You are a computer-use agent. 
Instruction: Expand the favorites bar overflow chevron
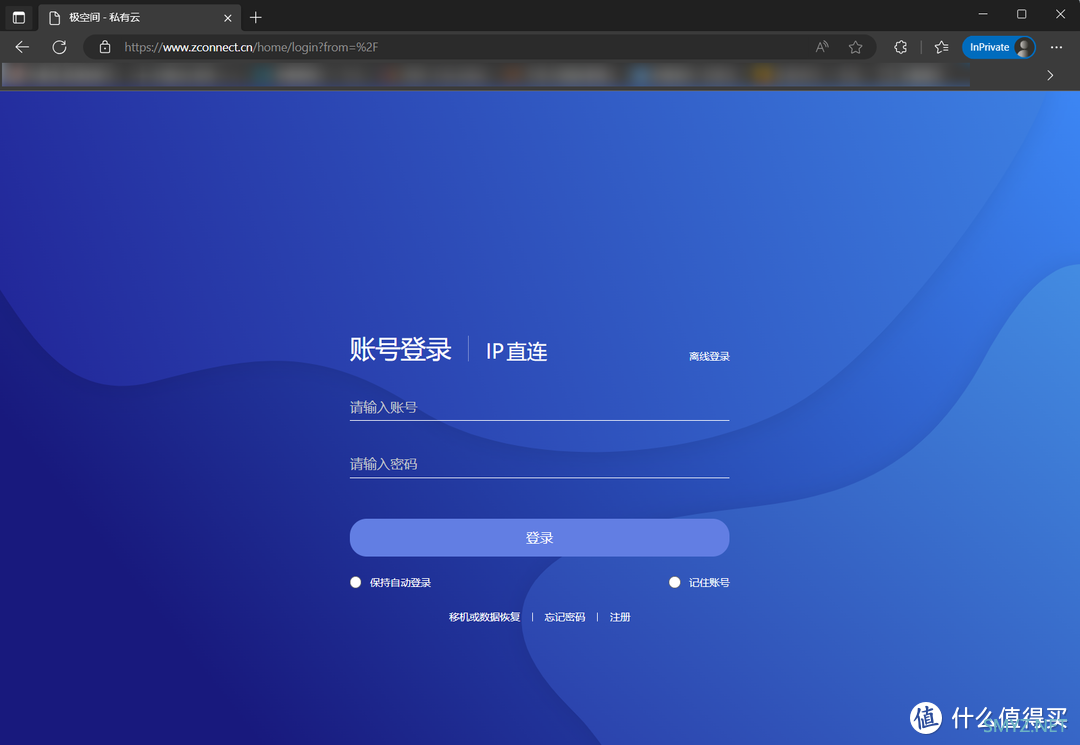pyautogui.click(x=1050, y=75)
